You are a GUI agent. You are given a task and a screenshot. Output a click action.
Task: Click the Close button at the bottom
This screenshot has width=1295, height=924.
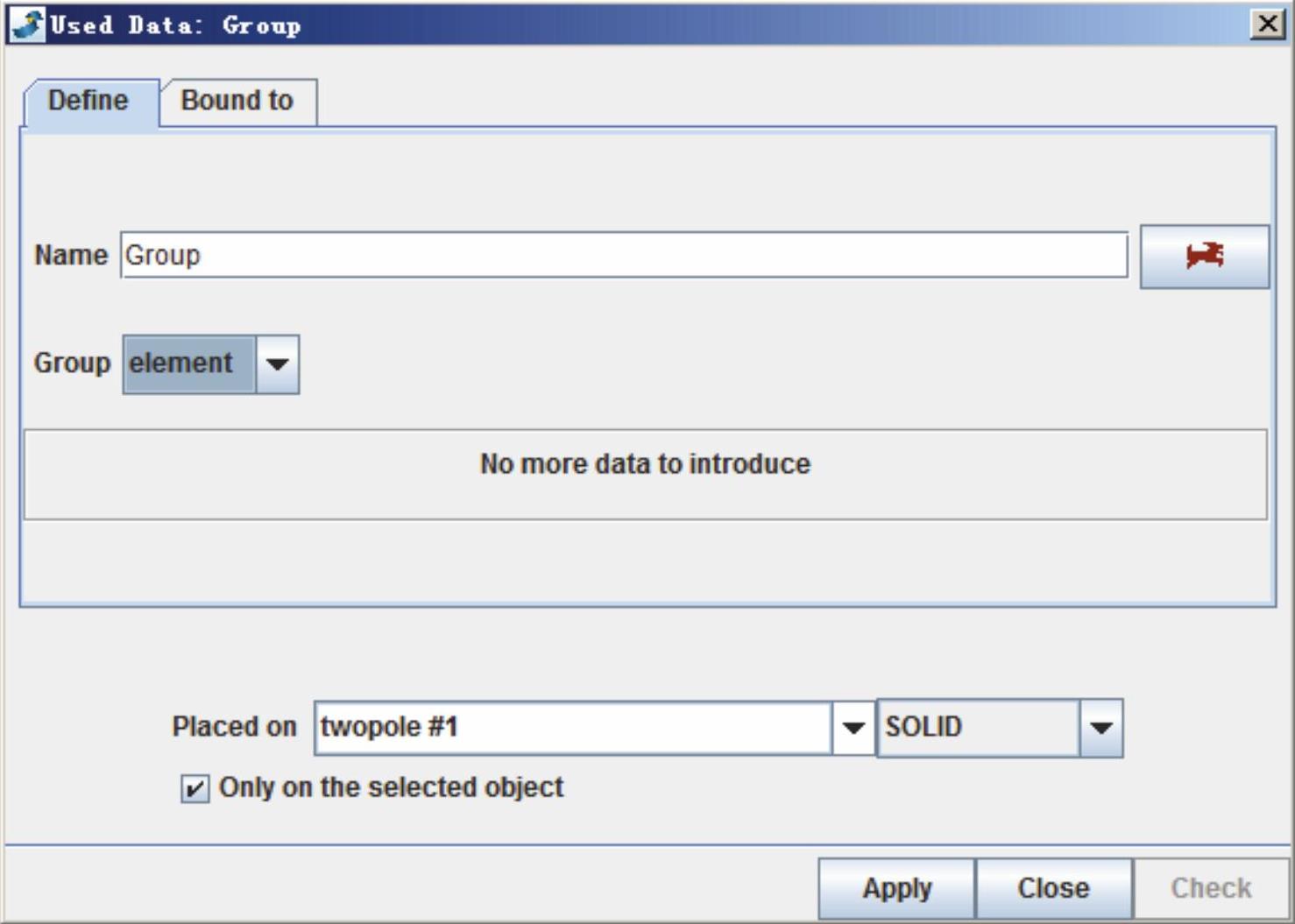pos(1053,888)
